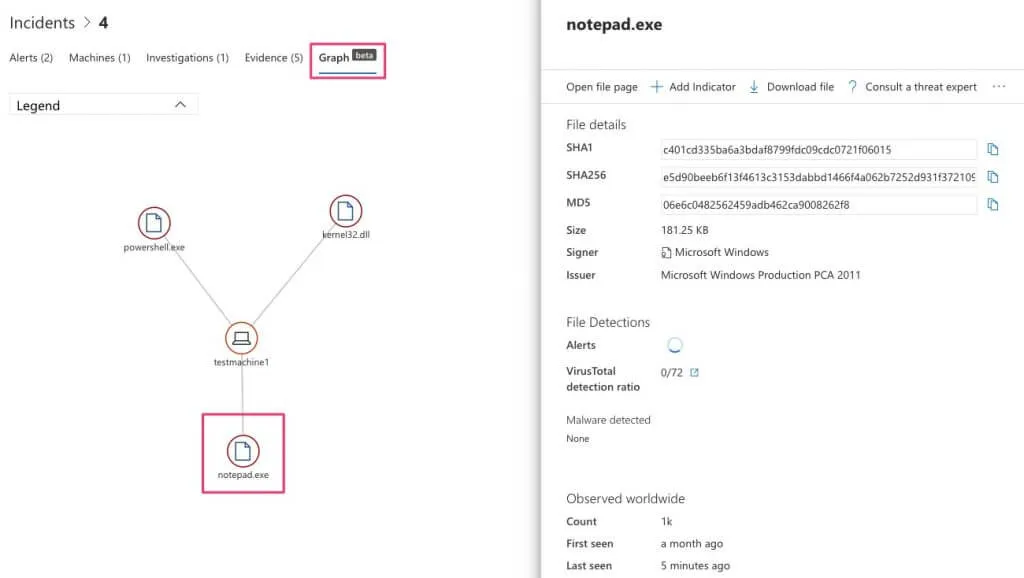
Task: Select the kernel32.dll file node
Action: [345, 211]
